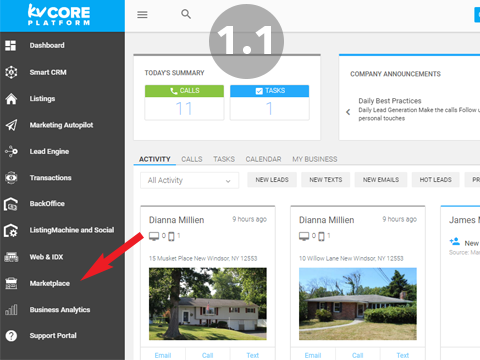Select the Activity tab
The image size is (480, 360).
coord(155,159)
